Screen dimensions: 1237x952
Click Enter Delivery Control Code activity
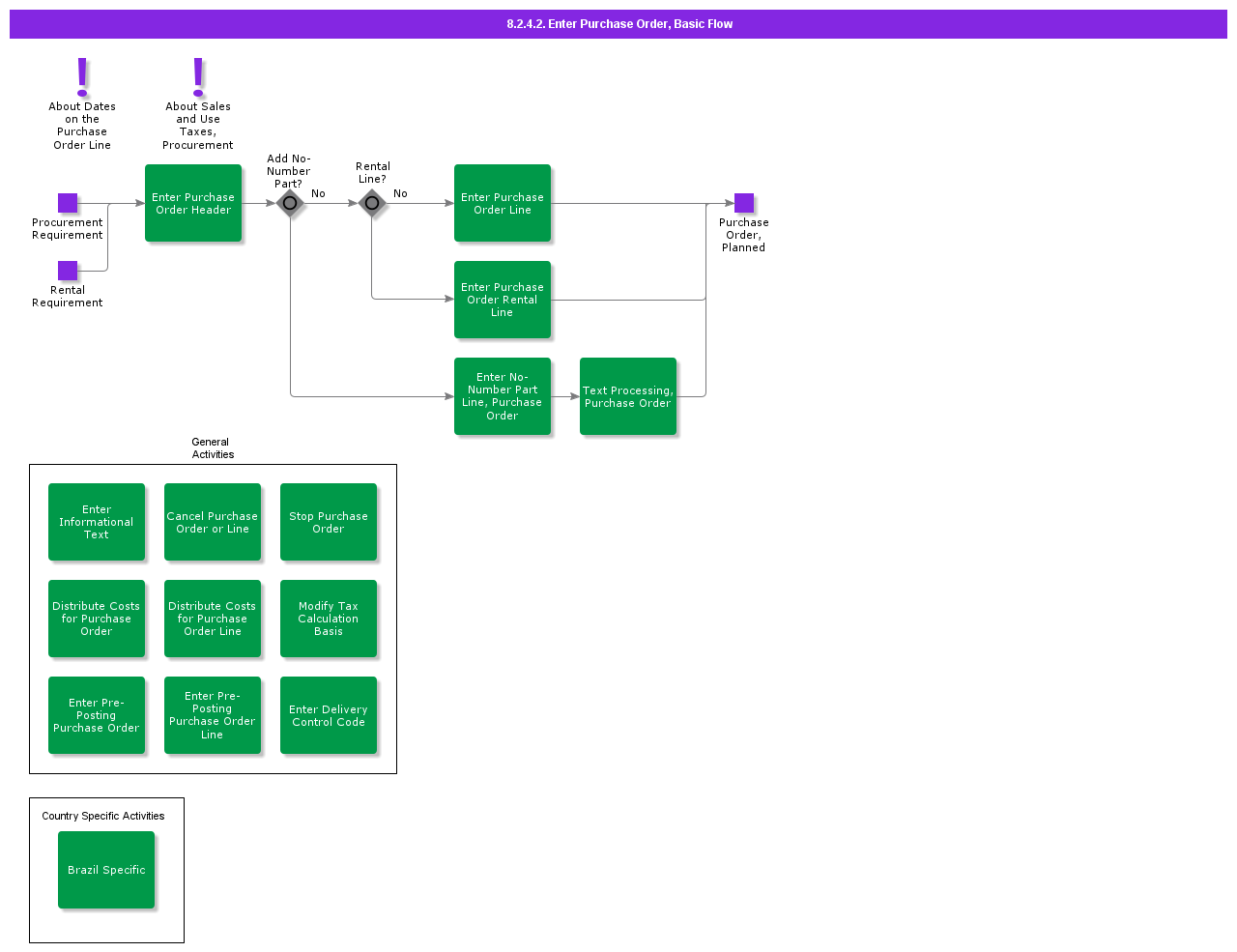tap(329, 715)
